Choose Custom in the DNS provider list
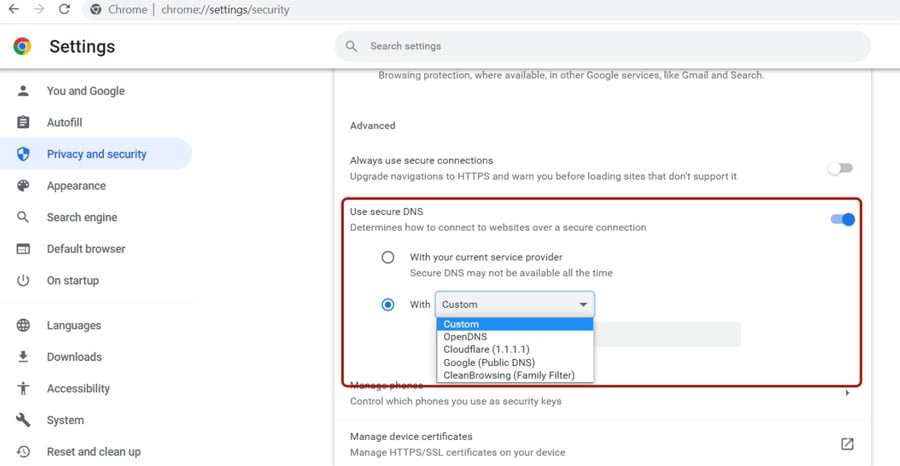900x466 pixels. pyautogui.click(x=515, y=324)
